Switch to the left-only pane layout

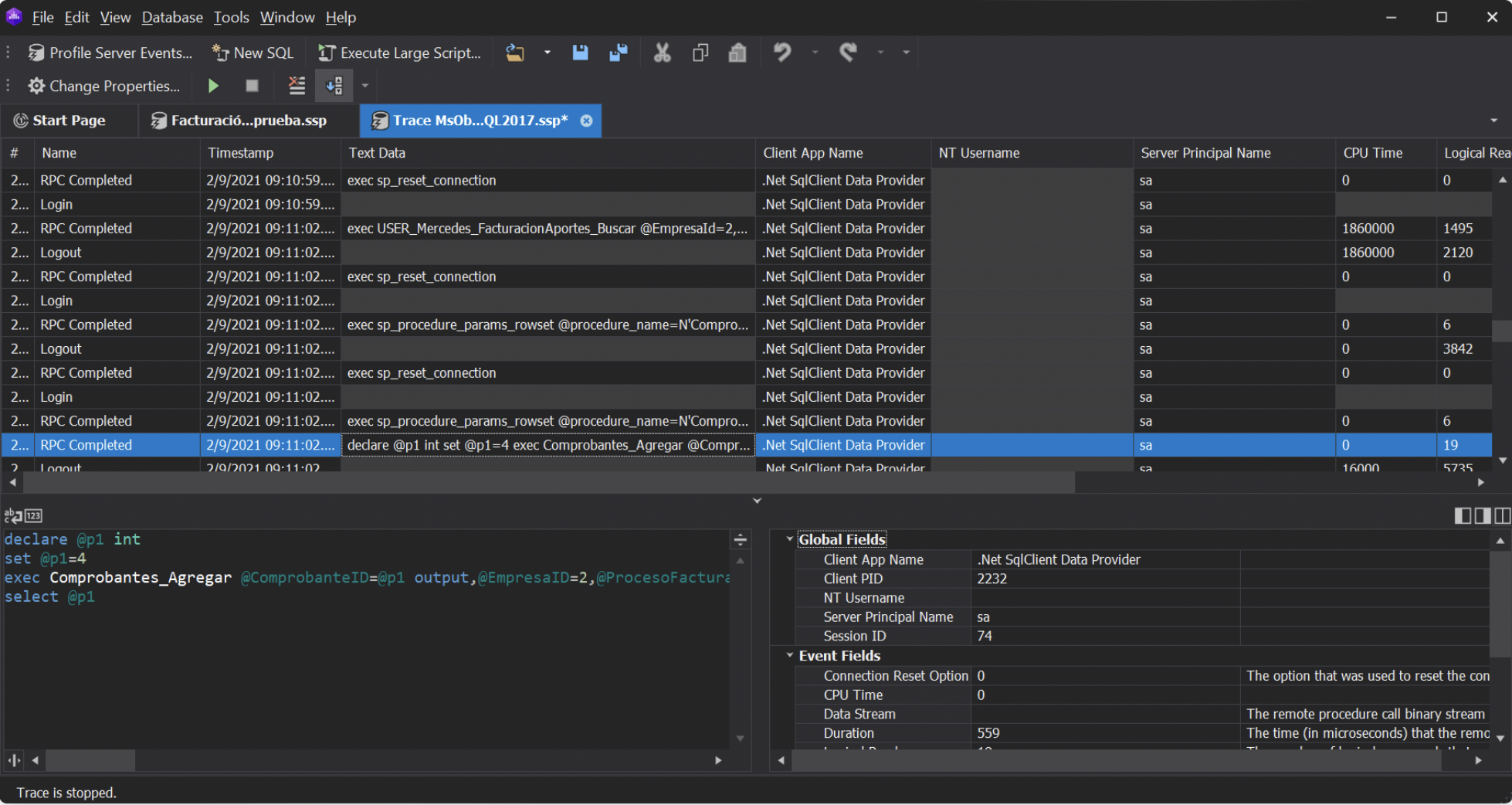1462,515
